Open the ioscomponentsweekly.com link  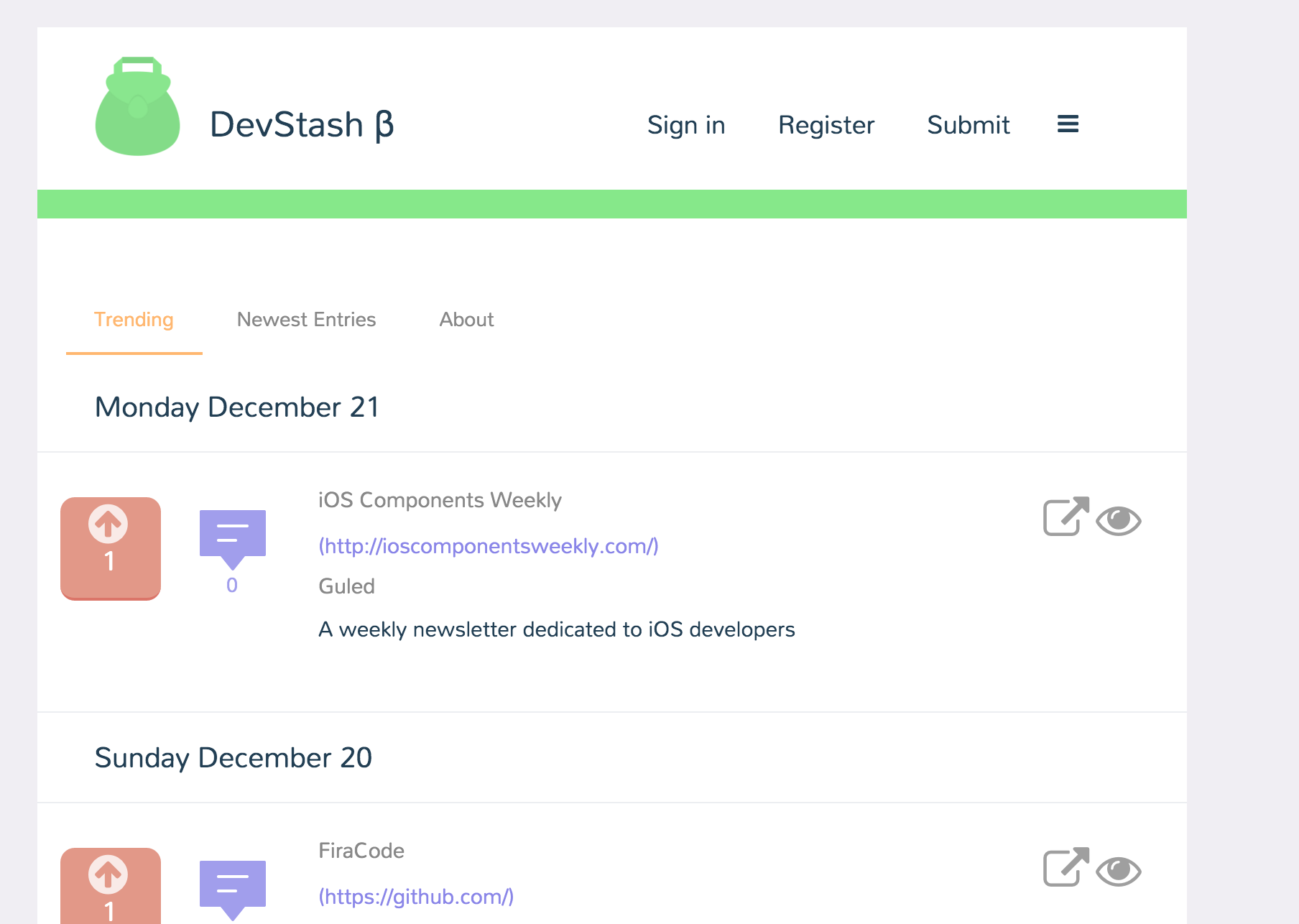coord(488,546)
